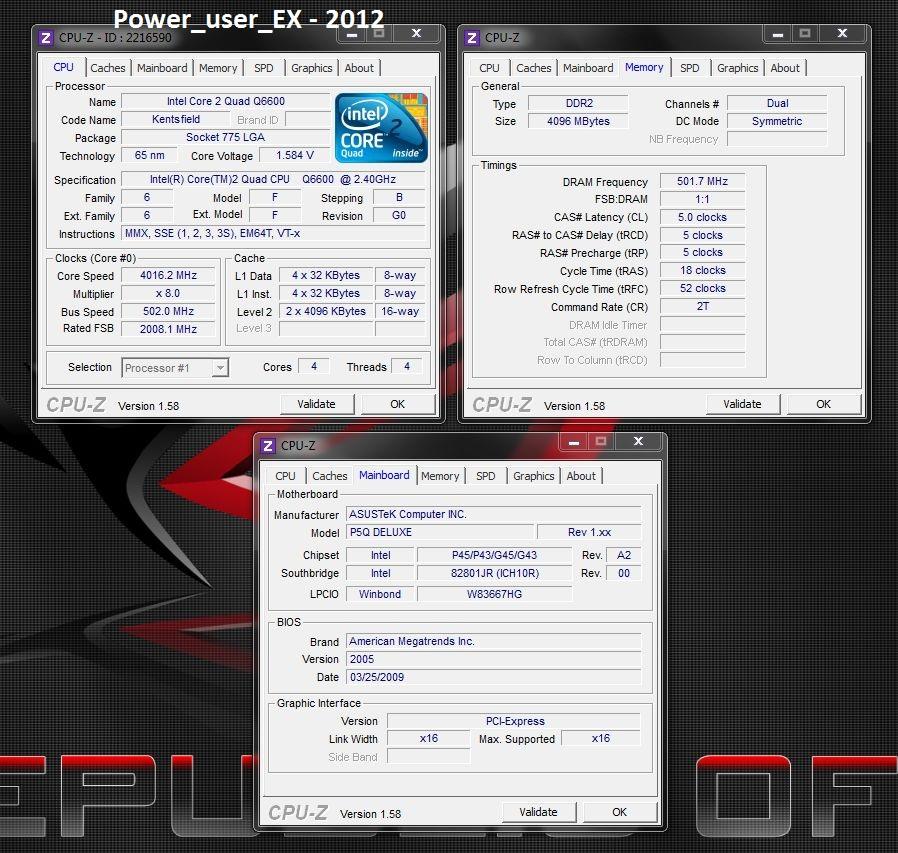
Task: Open Graphics tab in the Mainboard window
Action: (x=534, y=475)
